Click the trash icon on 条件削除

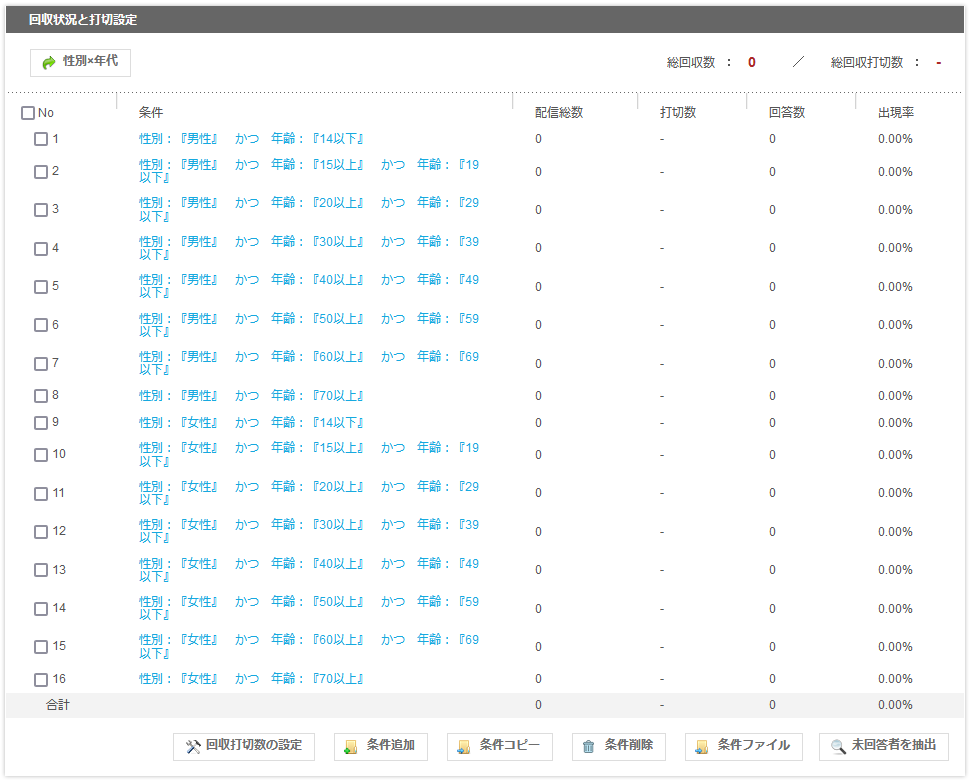pyautogui.click(x=589, y=746)
